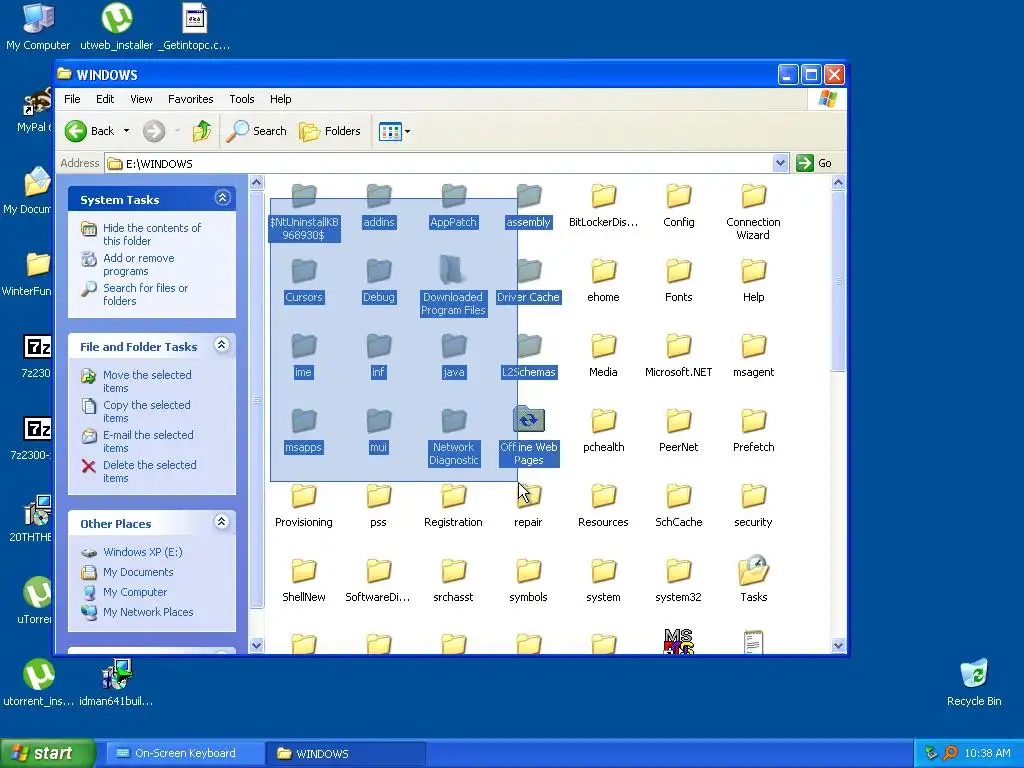Image resolution: width=1024 pixels, height=768 pixels.
Task: Click the Up folder icon in toolbar
Action: [x=202, y=131]
